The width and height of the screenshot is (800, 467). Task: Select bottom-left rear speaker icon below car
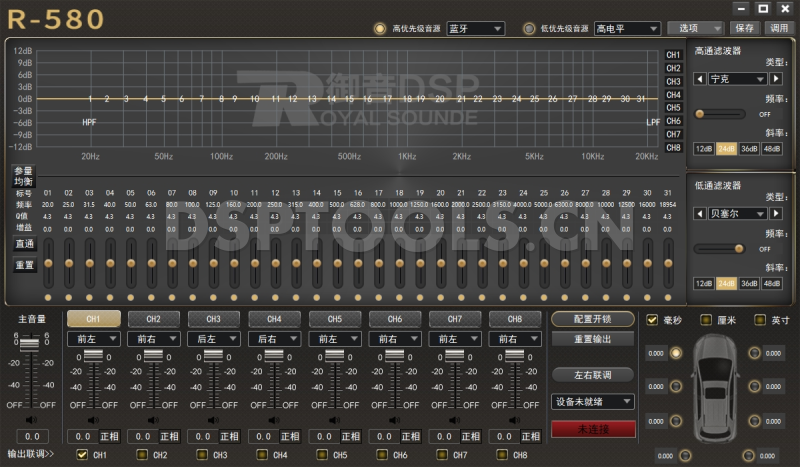(x=685, y=456)
